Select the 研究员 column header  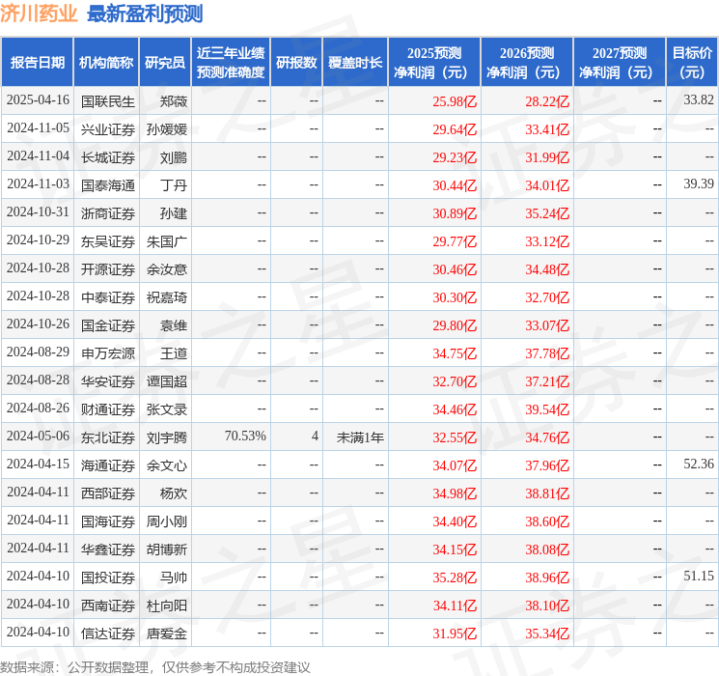click(165, 62)
